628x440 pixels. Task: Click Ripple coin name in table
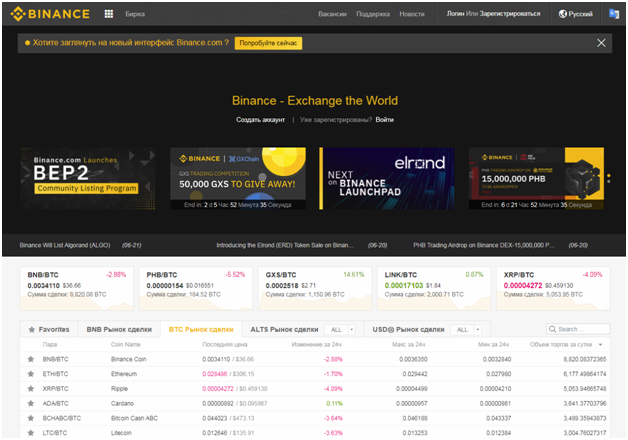(119, 389)
